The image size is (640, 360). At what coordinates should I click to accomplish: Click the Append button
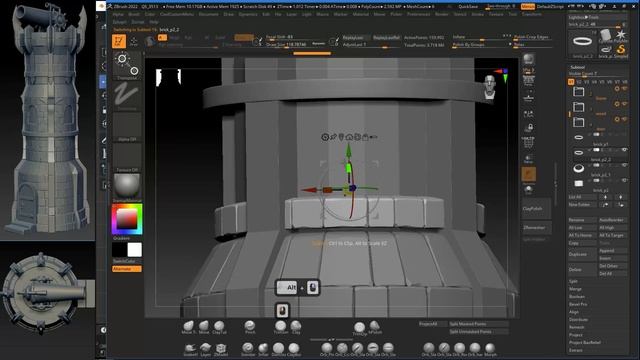(613, 251)
